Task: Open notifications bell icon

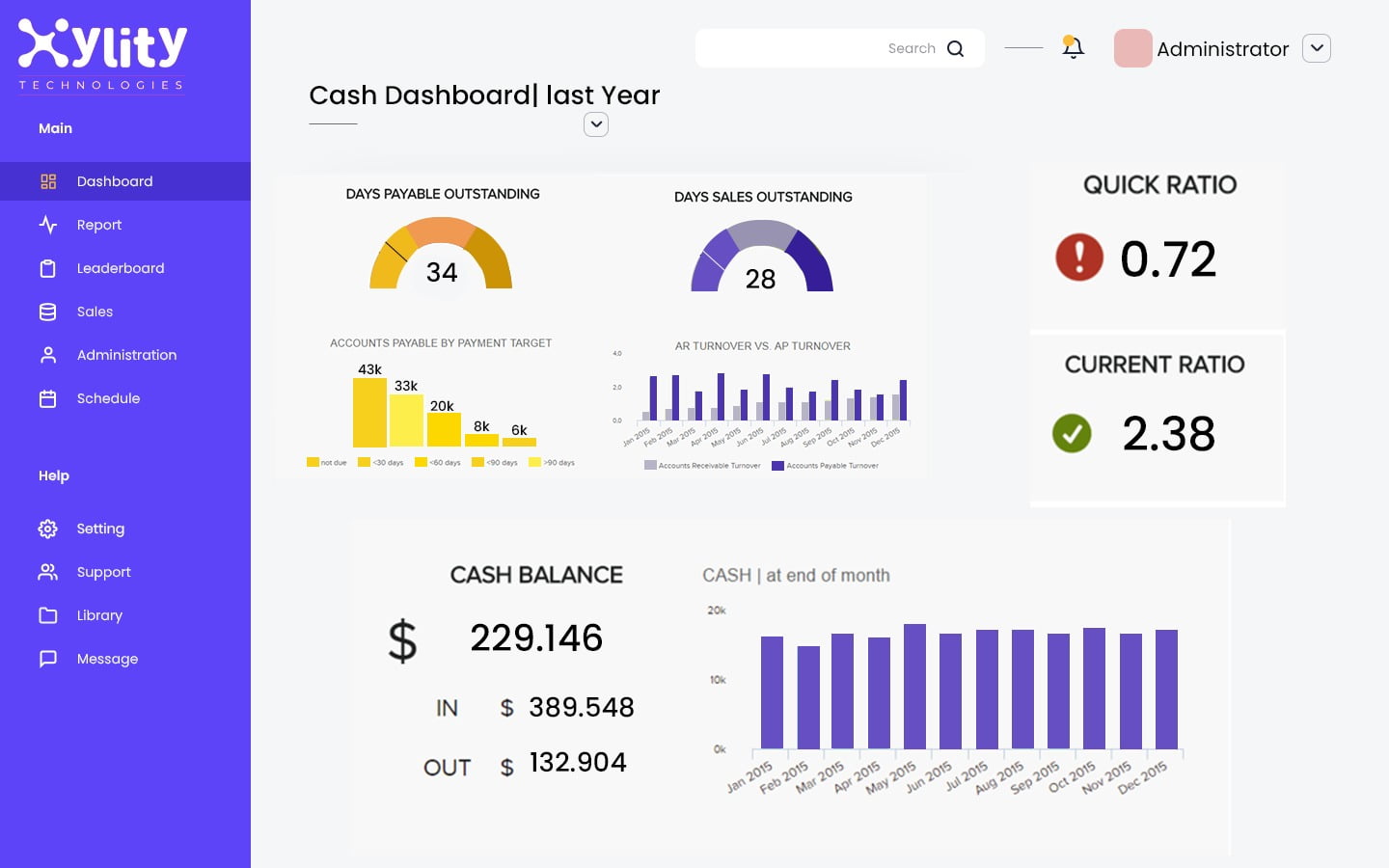Action: (1073, 47)
